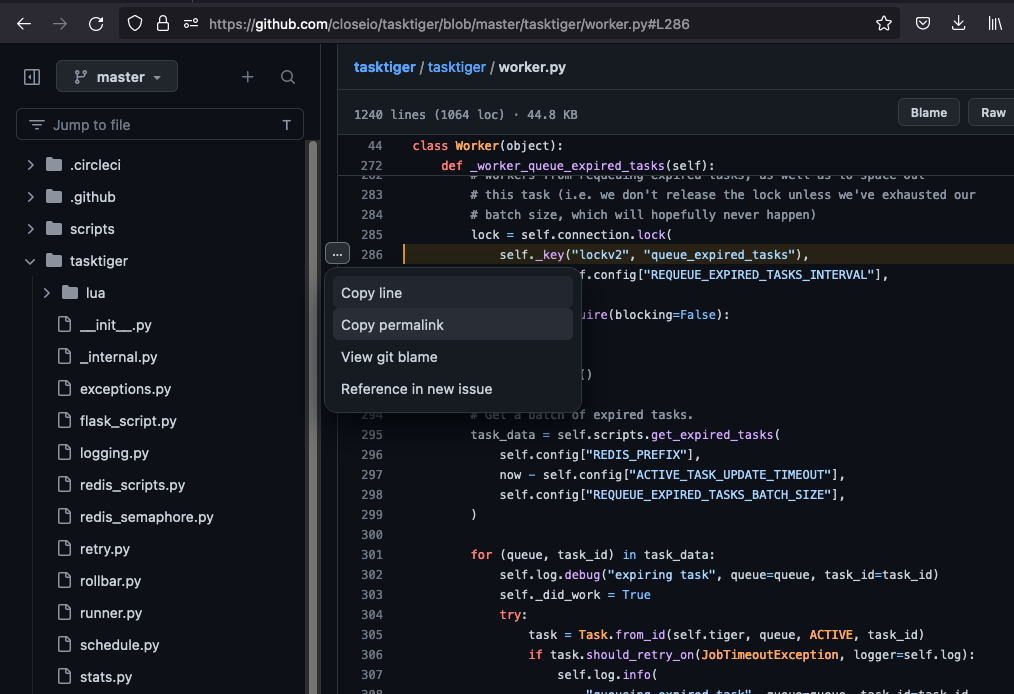The width and height of the screenshot is (1014, 694).
Task: Open the exceptions.py file
Action: click(x=124, y=388)
